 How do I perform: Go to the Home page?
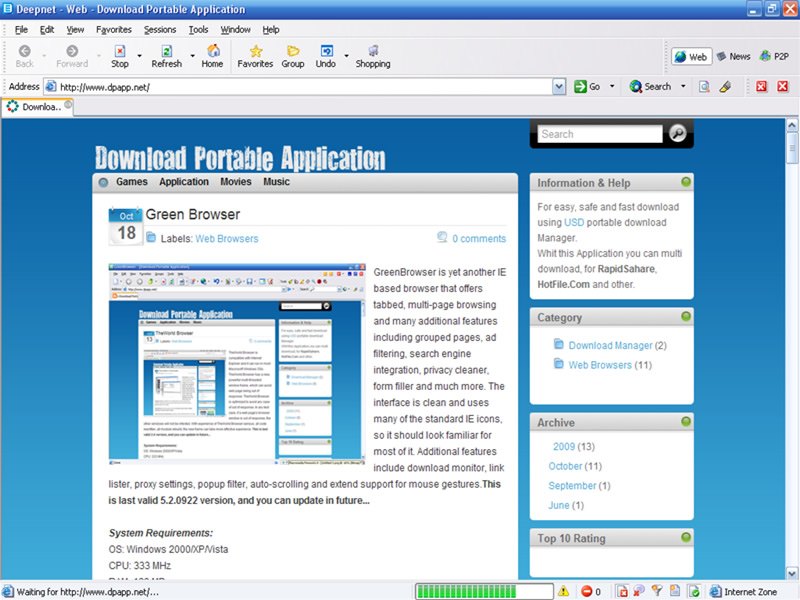point(212,57)
